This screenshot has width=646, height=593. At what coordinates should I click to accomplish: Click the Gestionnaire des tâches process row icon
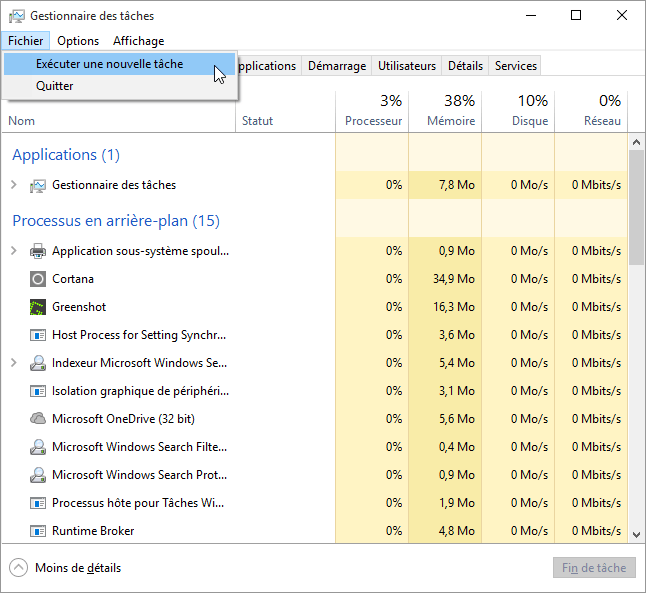point(38,185)
